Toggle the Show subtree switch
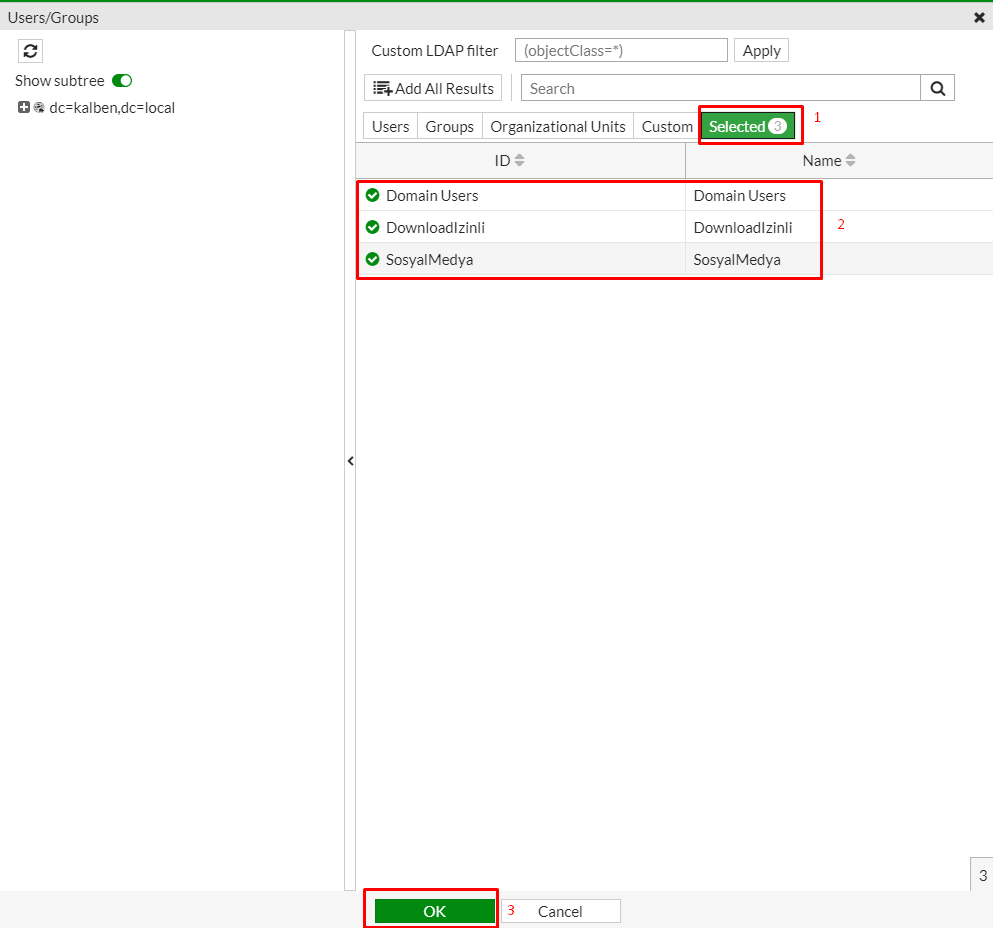This screenshot has width=993, height=928. point(122,80)
